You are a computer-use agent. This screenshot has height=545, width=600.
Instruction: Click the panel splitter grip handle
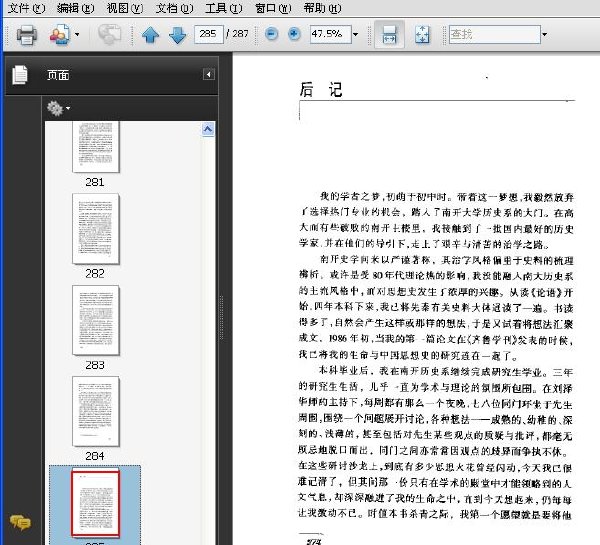[x=221, y=317]
